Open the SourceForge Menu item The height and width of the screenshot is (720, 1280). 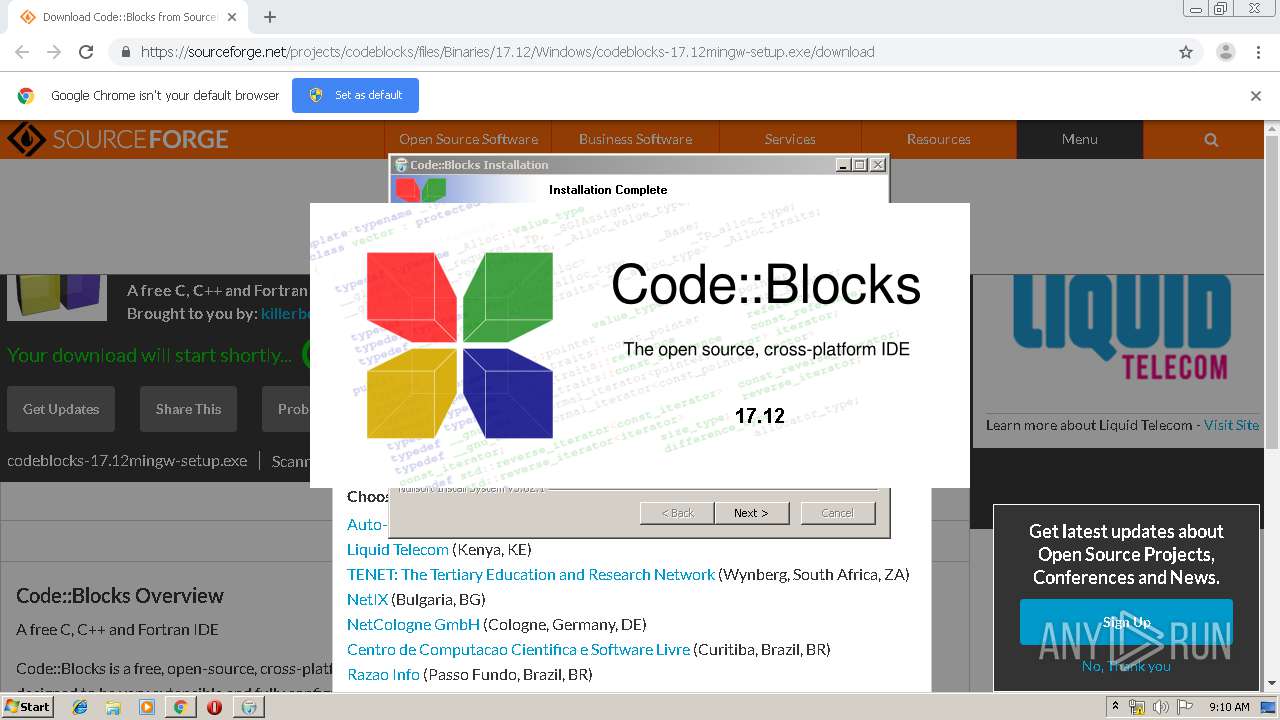(x=1080, y=139)
